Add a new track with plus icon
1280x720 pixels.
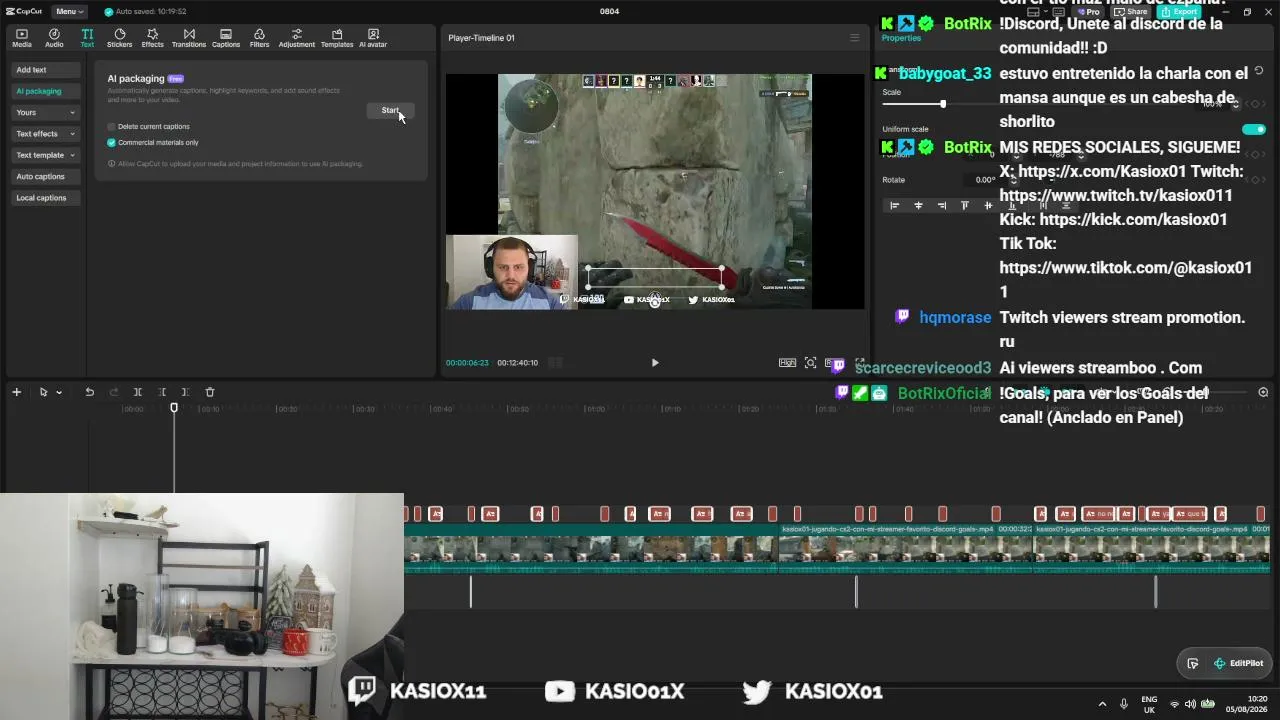click(x=16, y=392)
